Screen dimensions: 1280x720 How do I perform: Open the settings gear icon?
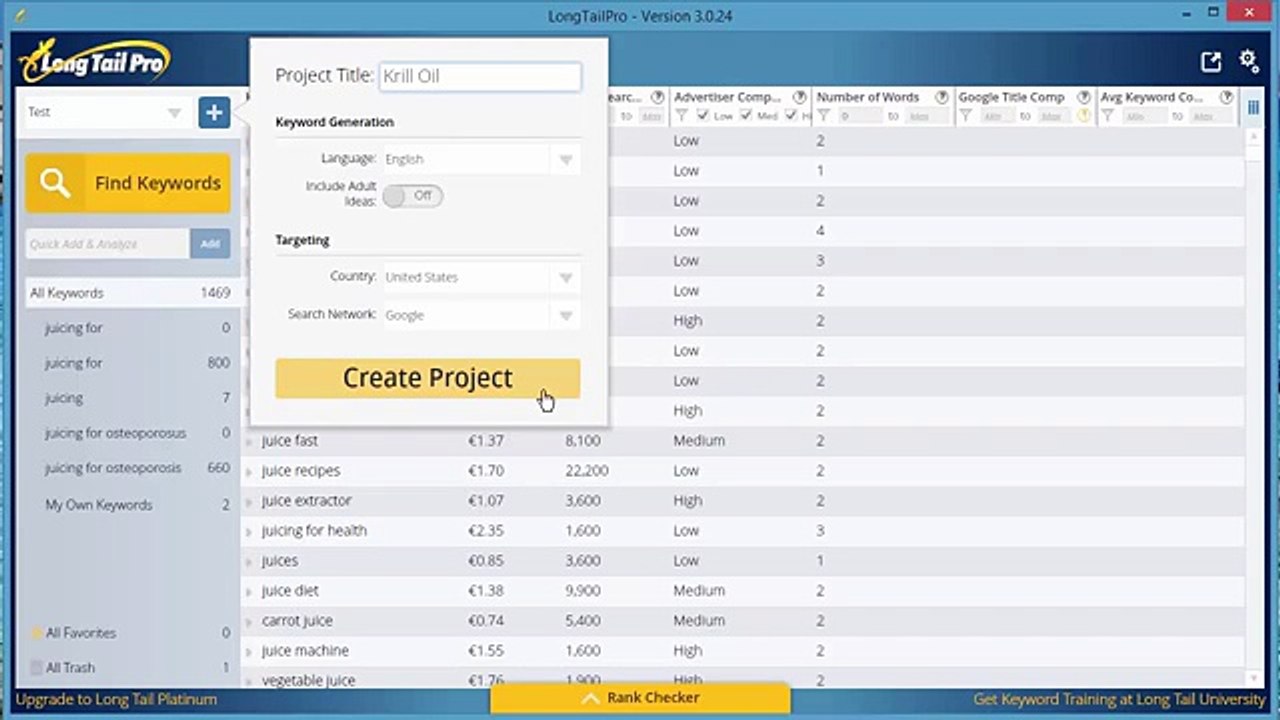pyautogui.click(x=1249, y=61)
